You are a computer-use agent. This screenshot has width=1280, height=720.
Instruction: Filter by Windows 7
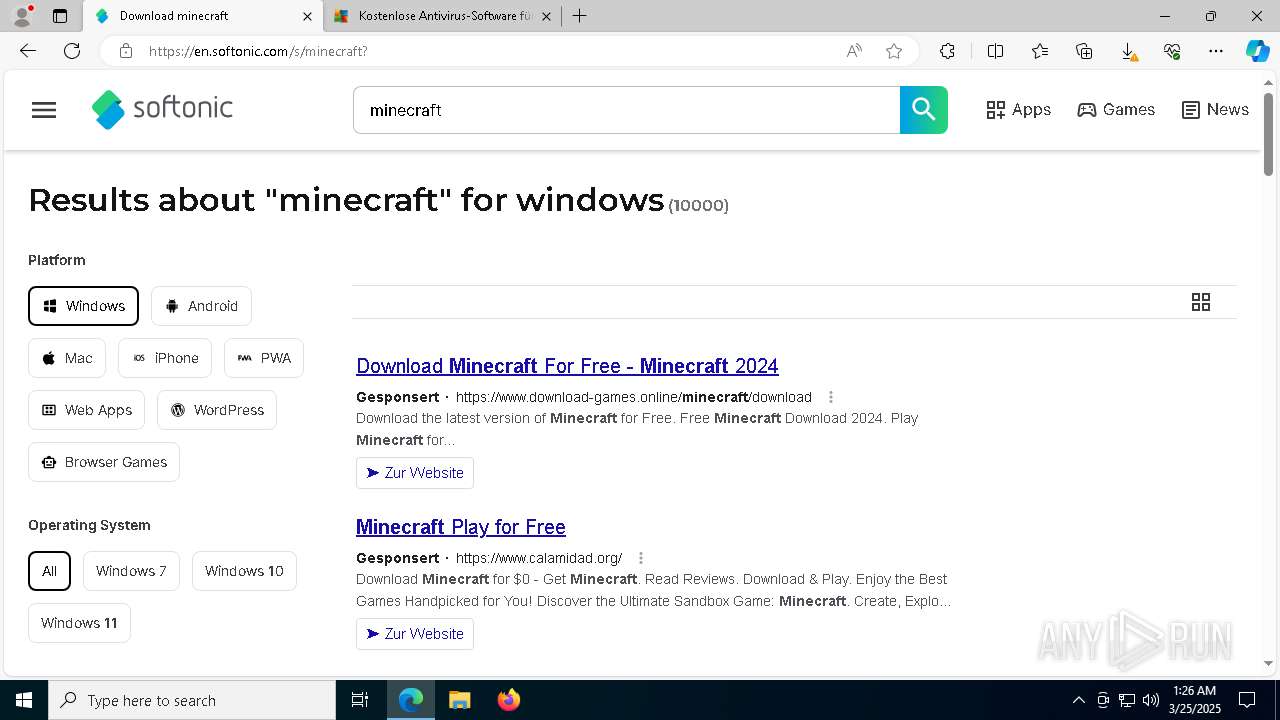point(131,571)
